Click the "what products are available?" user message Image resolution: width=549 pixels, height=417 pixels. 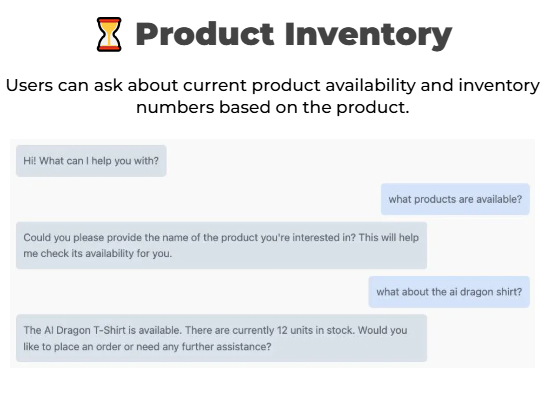click(455, 199)
